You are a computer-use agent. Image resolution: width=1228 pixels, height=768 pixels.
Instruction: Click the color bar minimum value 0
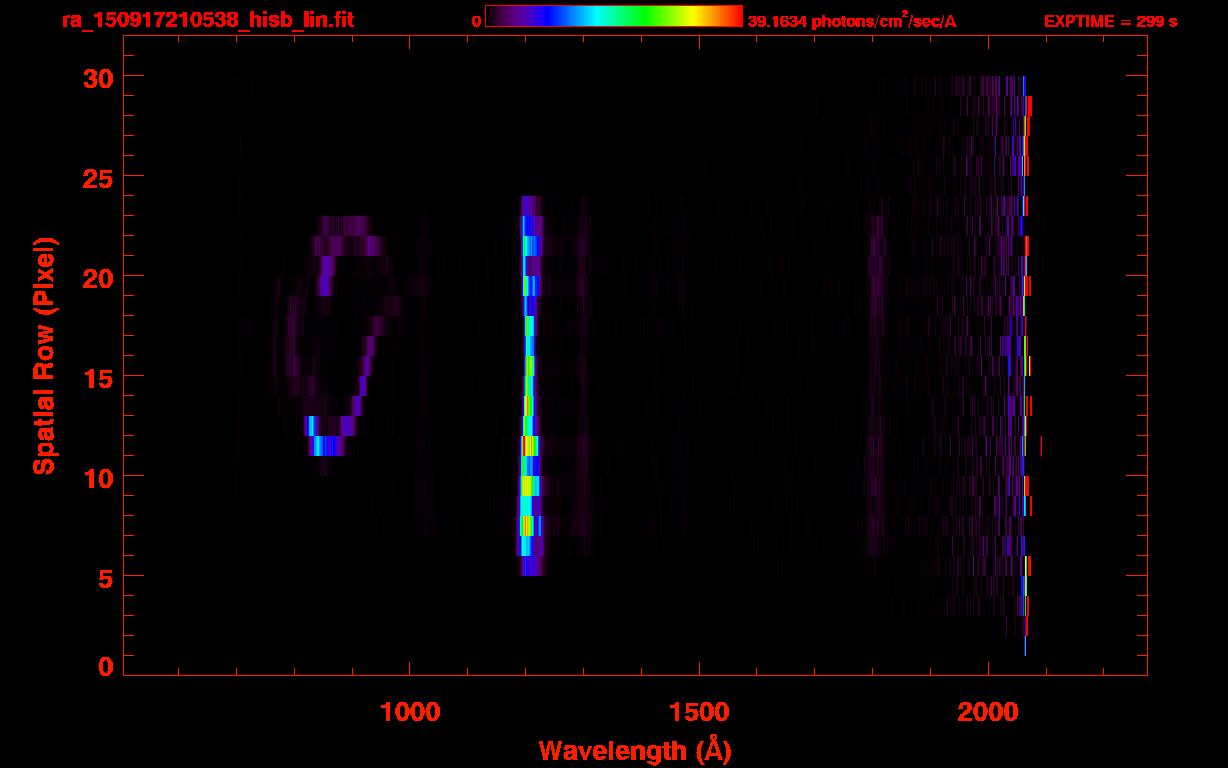[477, 21]
